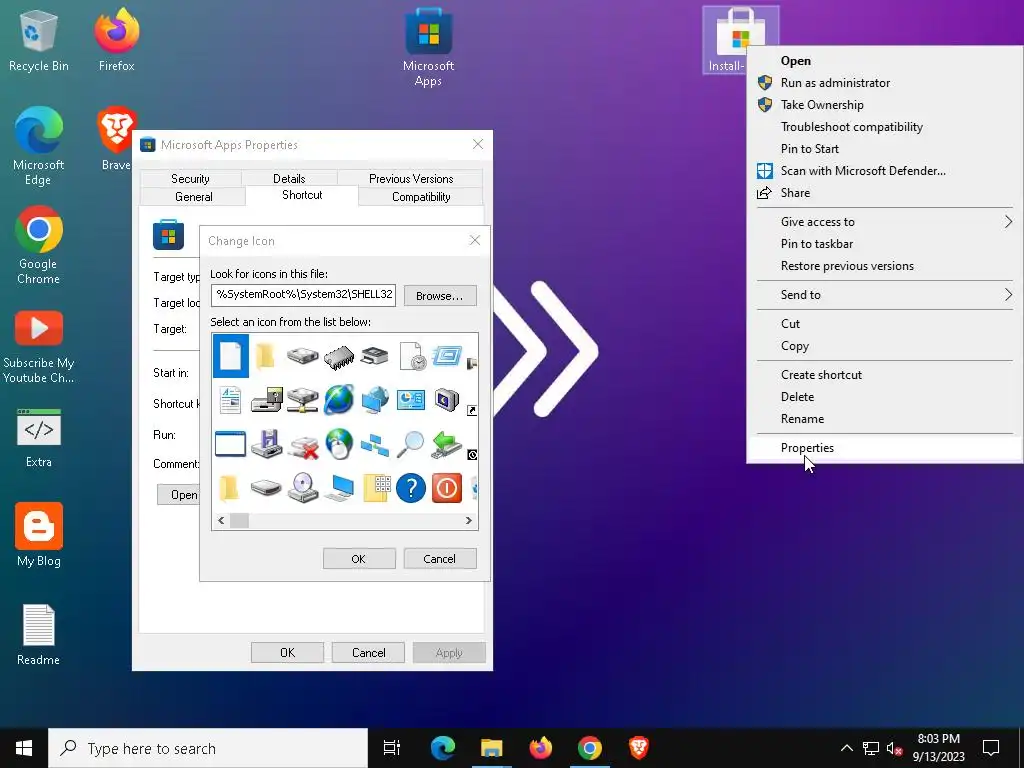Select the formatted text document icon
This screenshot has width=1024, height=768.
(230, 400)
